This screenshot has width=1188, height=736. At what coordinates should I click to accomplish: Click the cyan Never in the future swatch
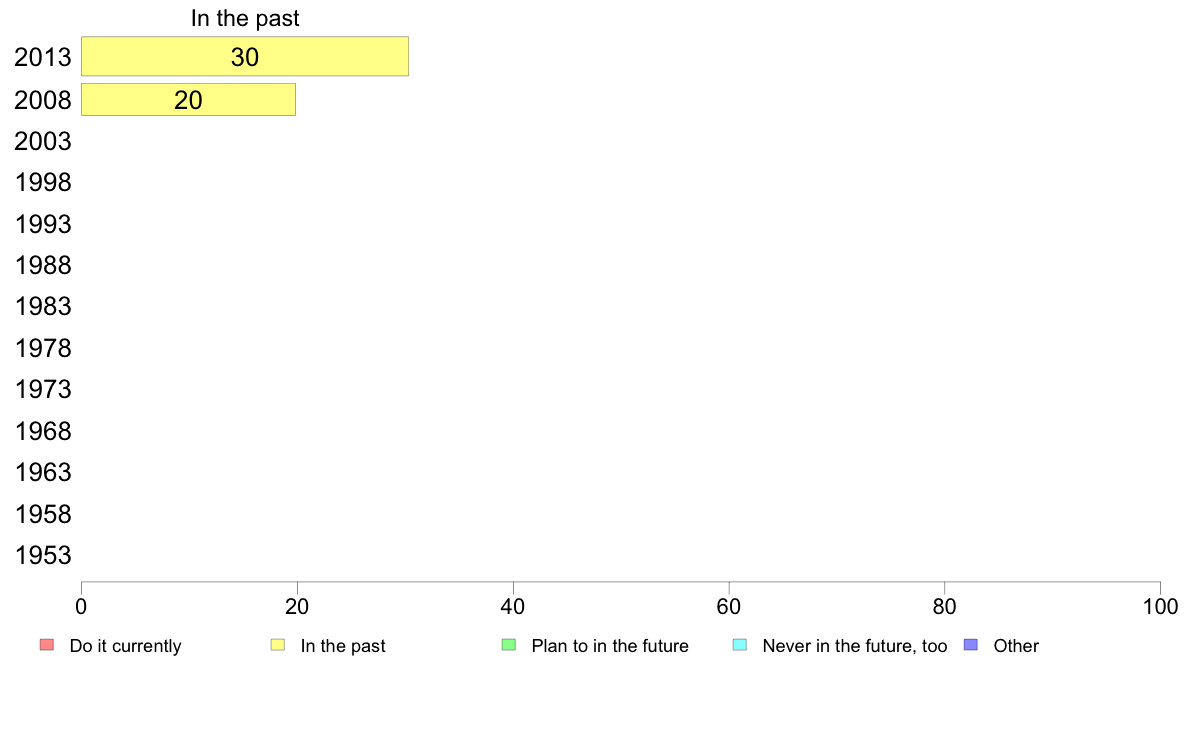(x=740, y=645)
